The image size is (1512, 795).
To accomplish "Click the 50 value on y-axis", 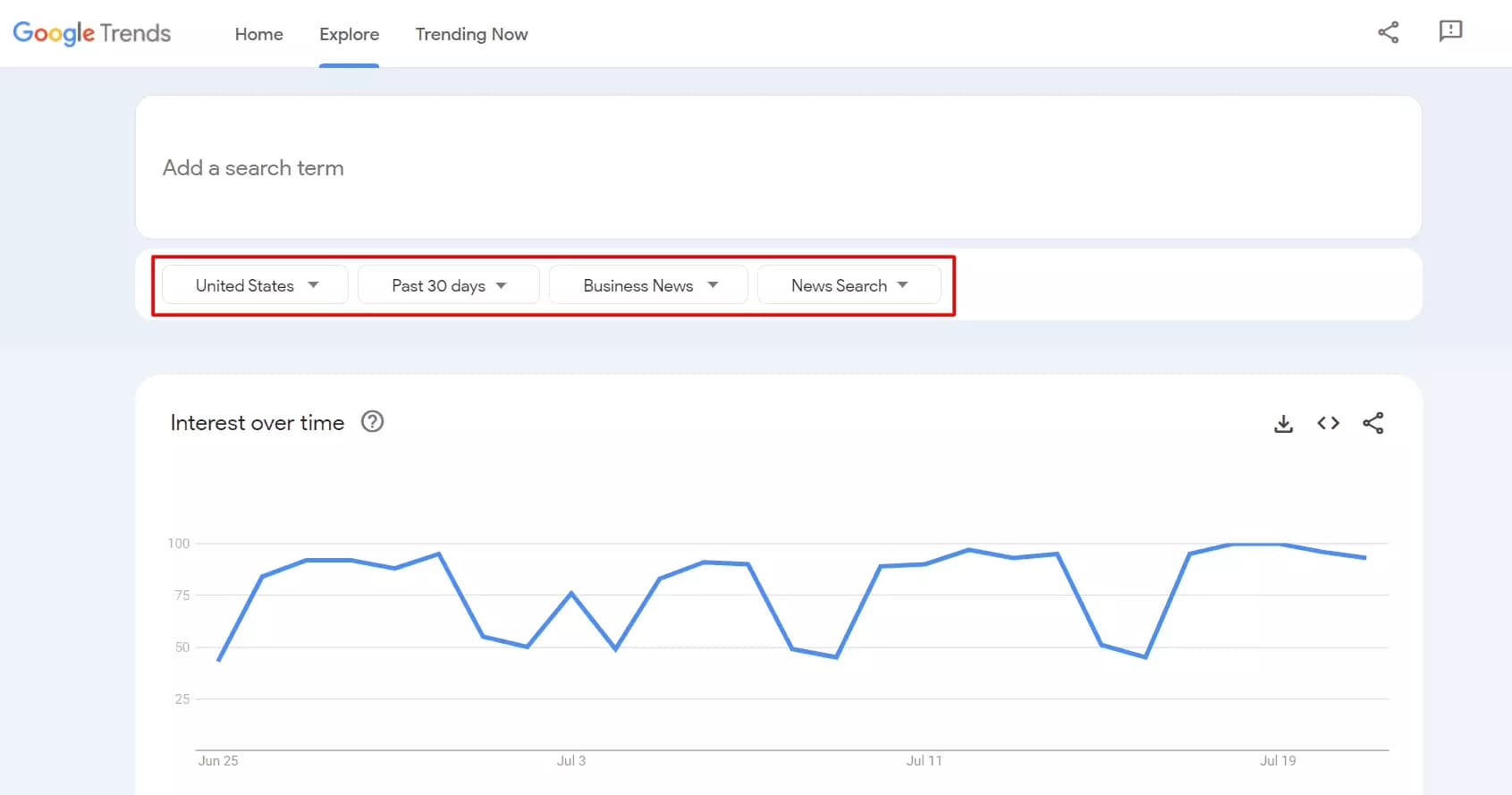I will pyautogui.click(x=182, y=647).
